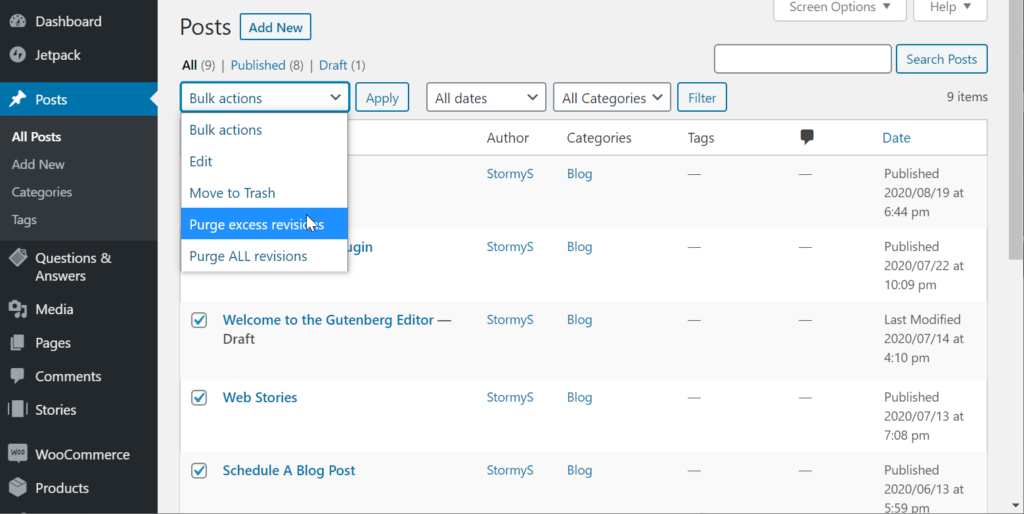This screenshot has width=1024, height=514.
Task: Uncheck the Welcome to the Gutenberg Editor post
Action: click(x=199, y=320)
